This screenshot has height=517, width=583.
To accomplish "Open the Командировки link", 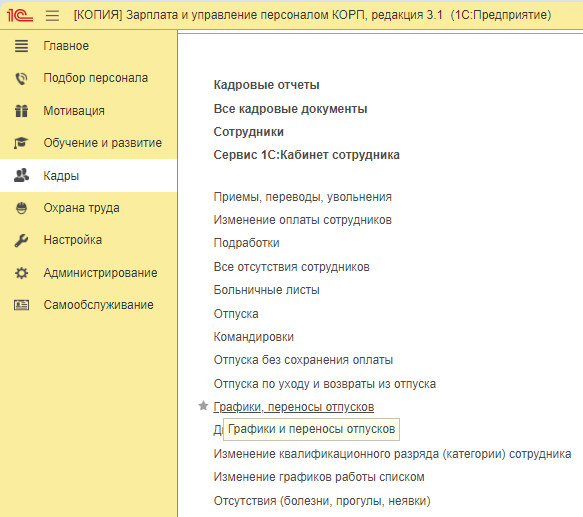I will click(x=254, y=337).
